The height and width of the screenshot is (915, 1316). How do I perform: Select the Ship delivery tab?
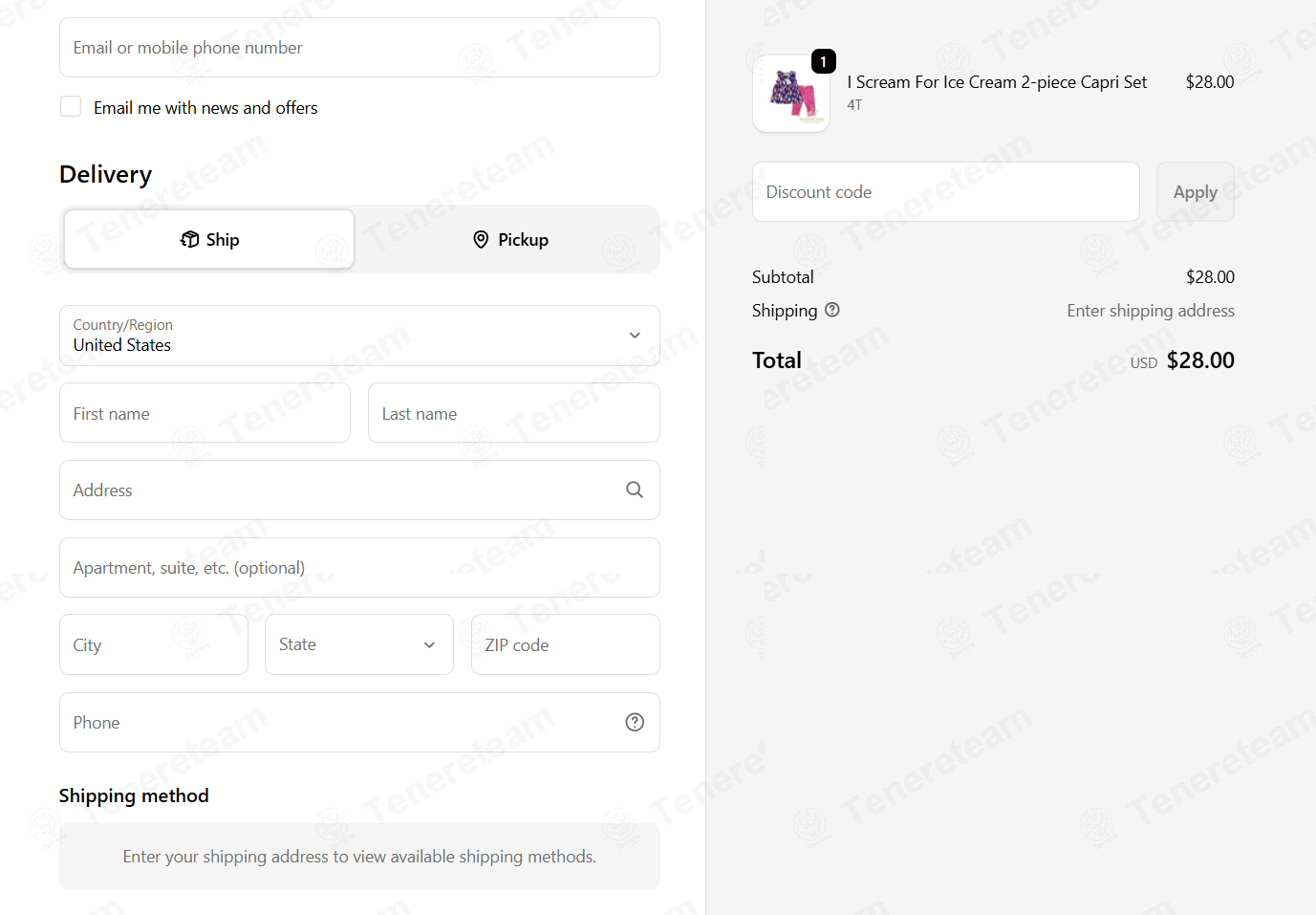pyautogui.click(x=209, y=239)
